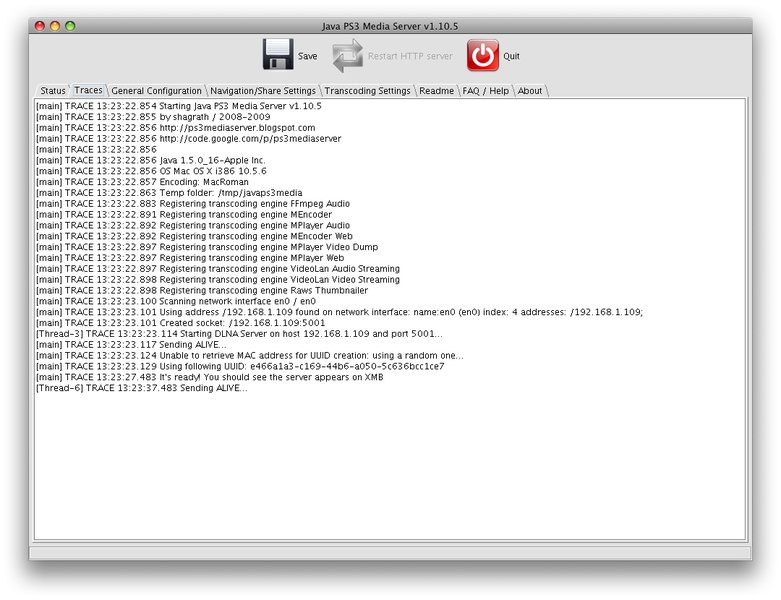
Task: Click the Restart HTTP server label
Action: point(410,56)
